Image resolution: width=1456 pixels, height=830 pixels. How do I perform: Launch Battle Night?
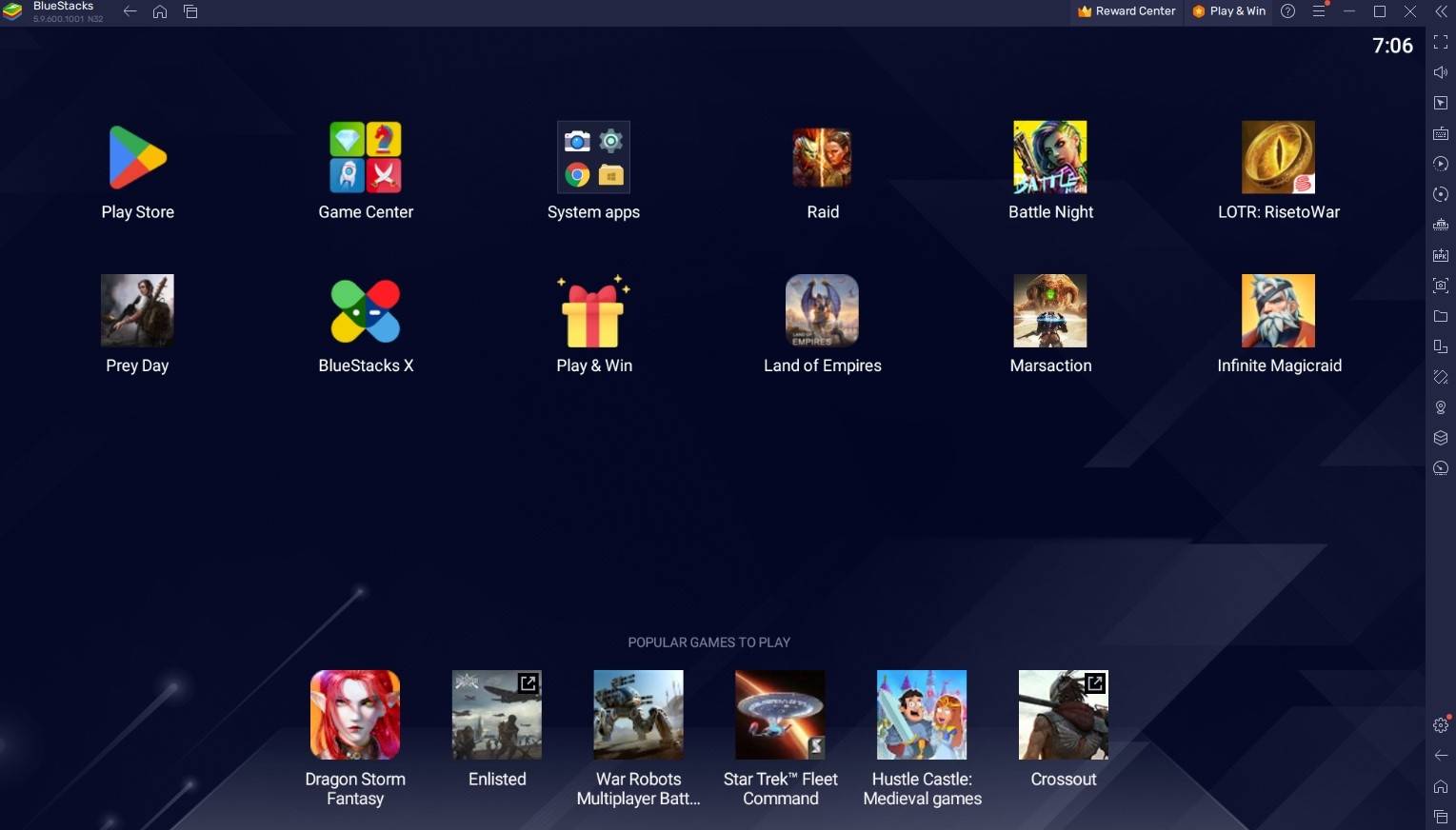pos(1050,157)
